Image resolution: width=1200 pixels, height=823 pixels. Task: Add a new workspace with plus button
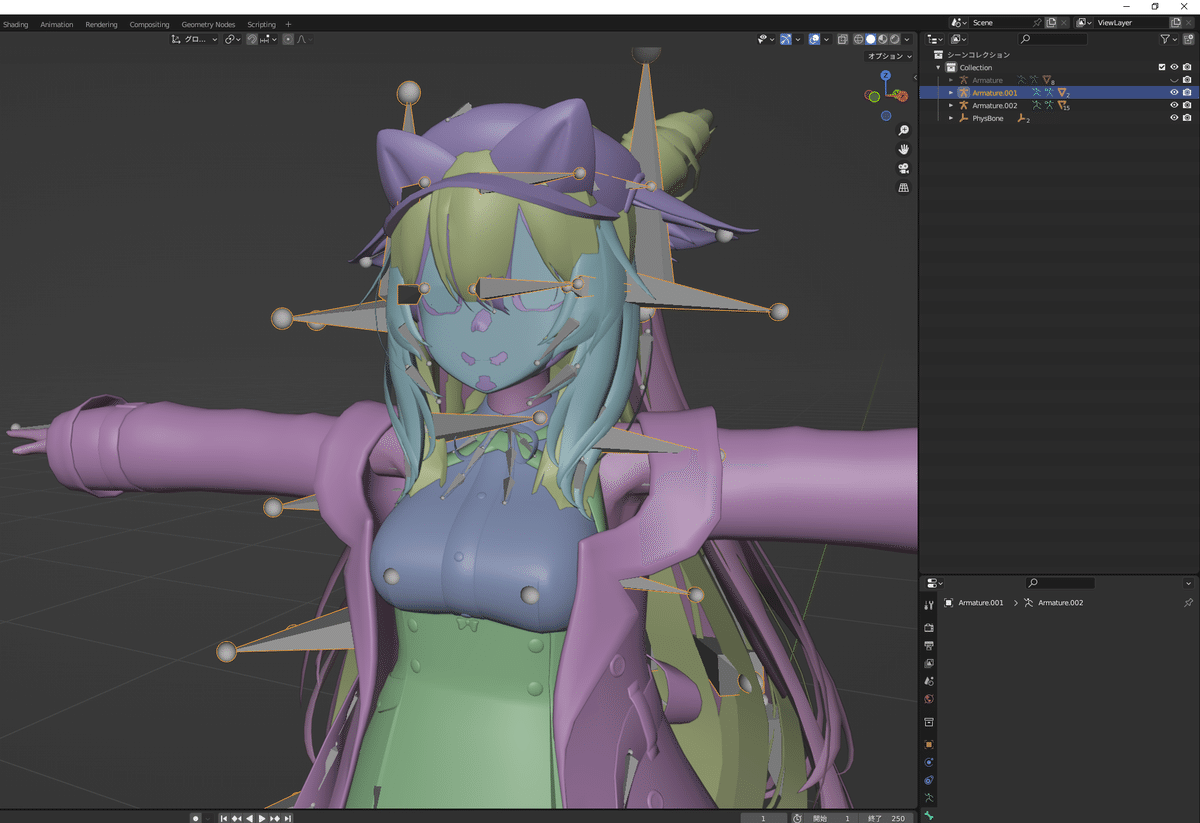289,24
